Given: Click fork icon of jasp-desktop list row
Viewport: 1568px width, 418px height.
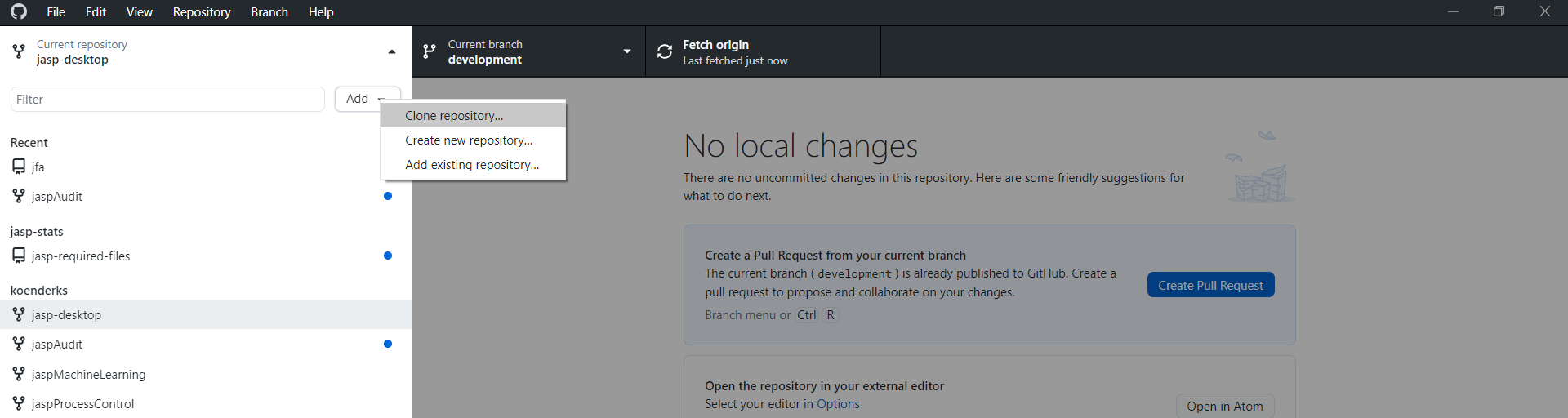Looking at the screenshot, I should point(19,314).
